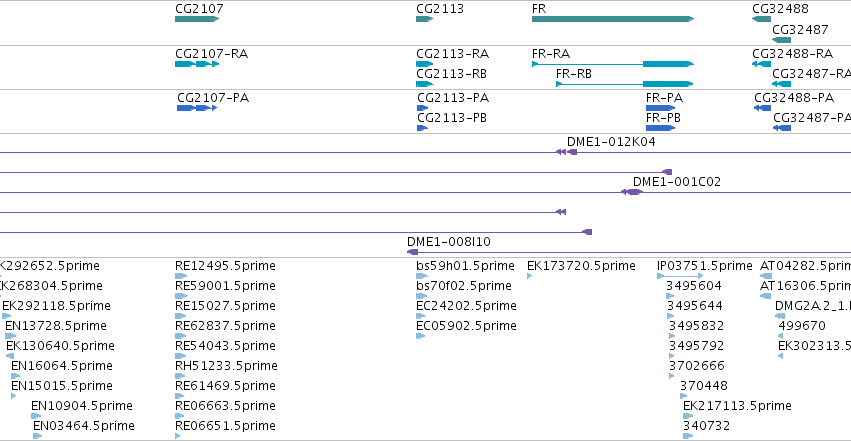Select the FR-RA transcript exon block
The image size is (851, 441).
(x=668, y=64)
